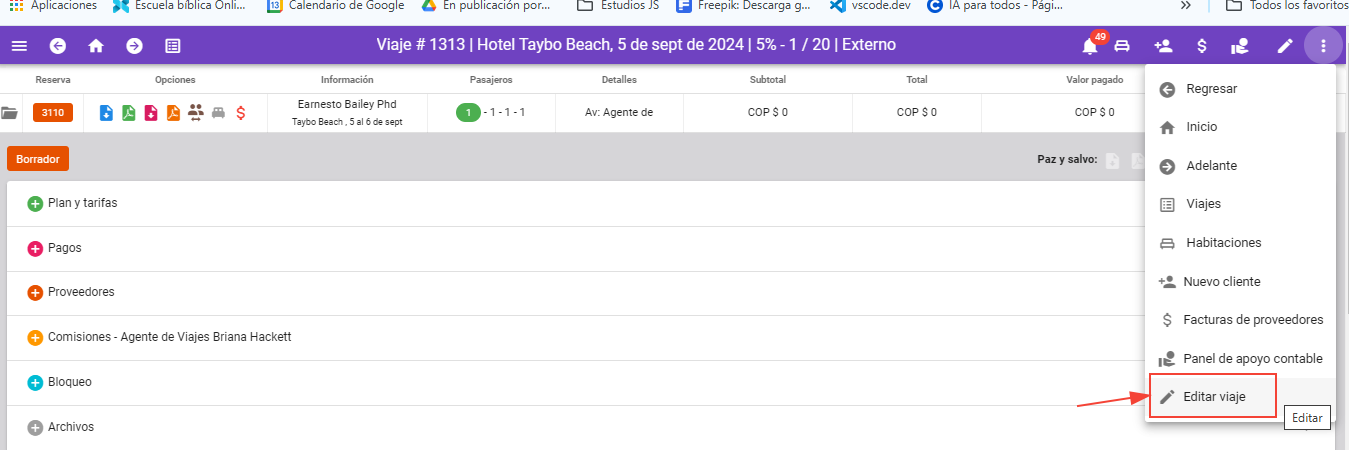This screenshot has width=1349, height=450.
Task: Click the three-dot more options button
Action: (1323, 46)
